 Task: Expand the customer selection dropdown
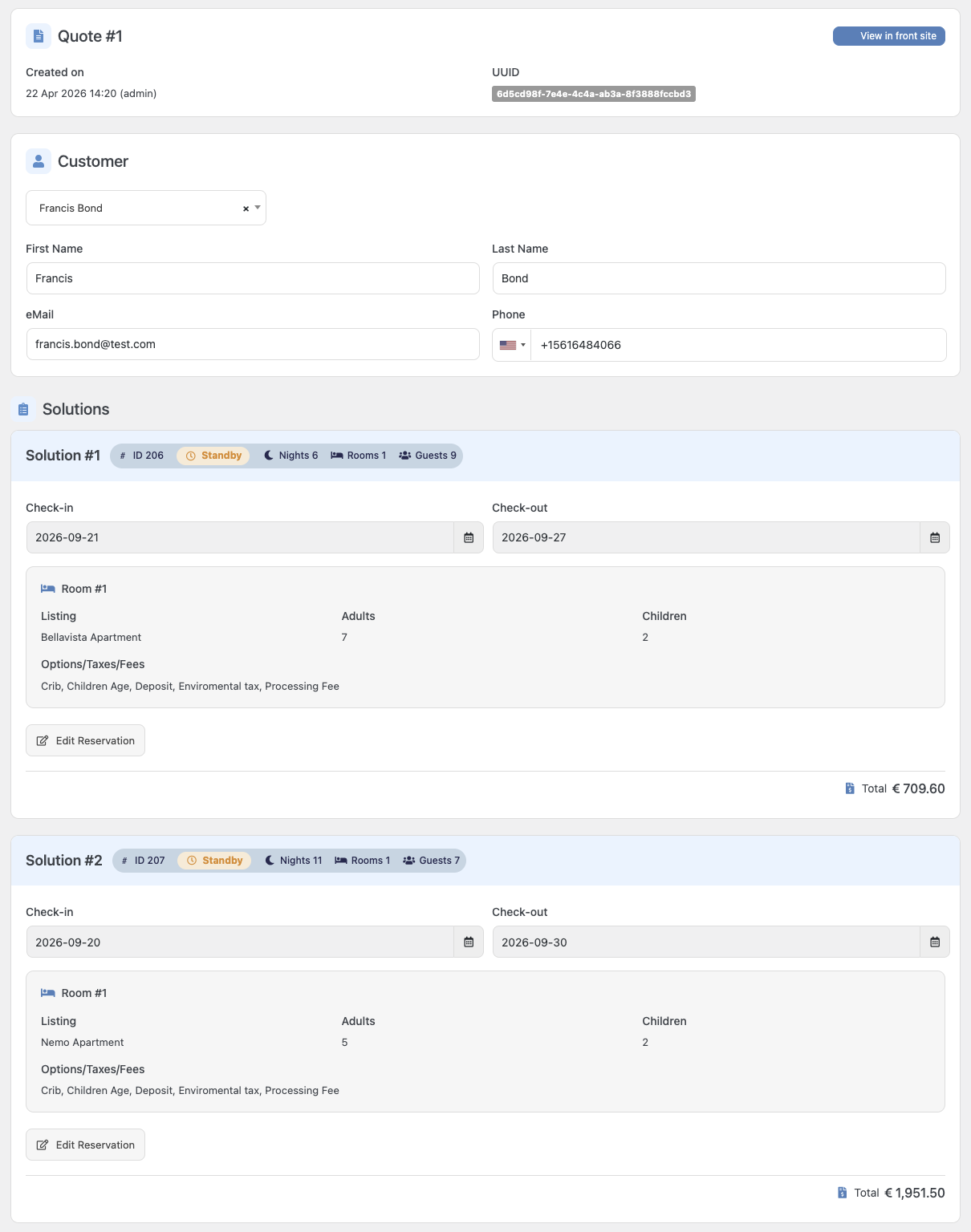[258, 208]
